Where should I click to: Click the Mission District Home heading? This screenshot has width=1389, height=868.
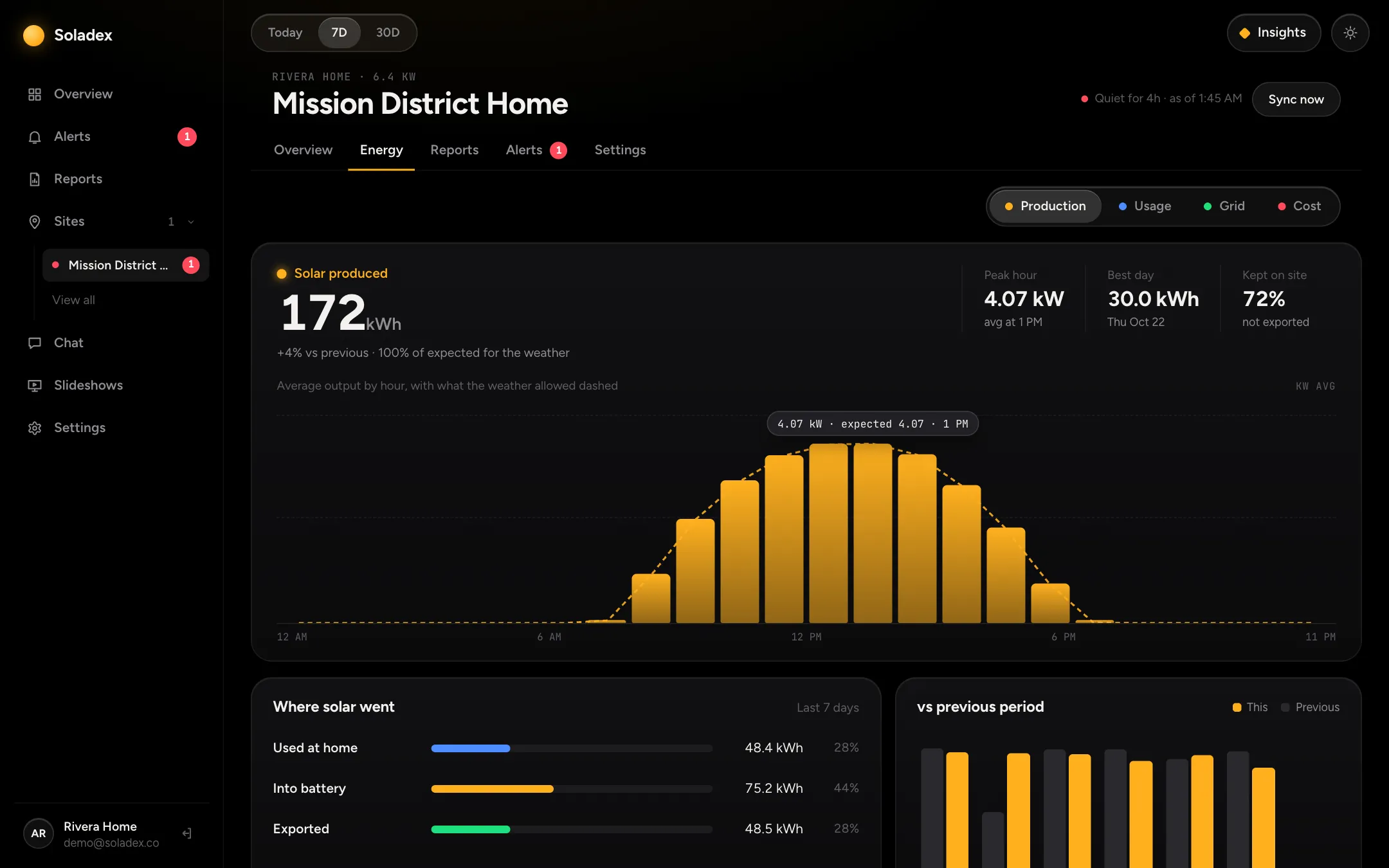[x=420, y=104]
